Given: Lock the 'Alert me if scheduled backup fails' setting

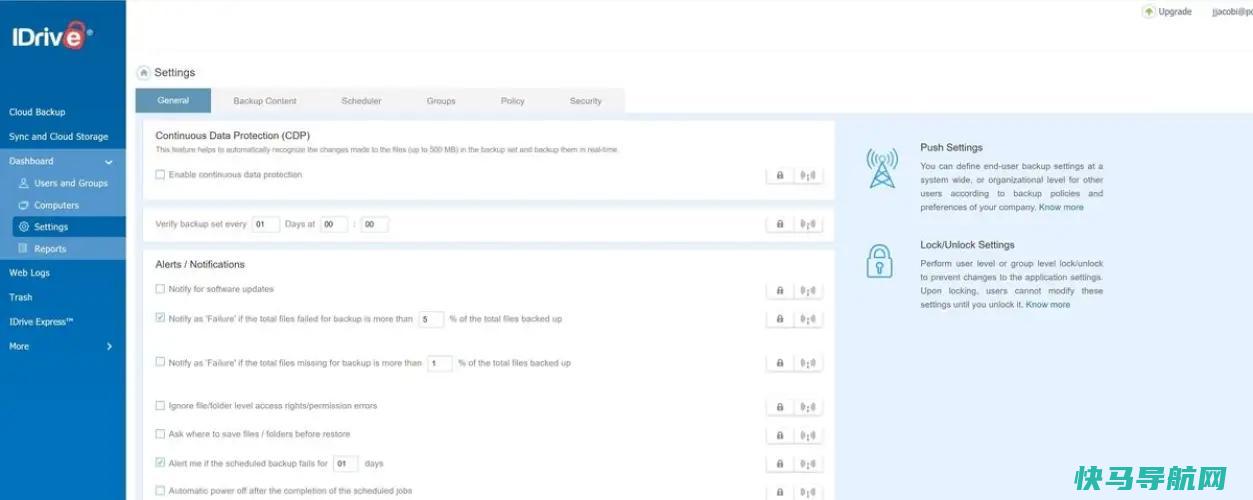Looking at the screenshot, I should (x=780, y=464).
